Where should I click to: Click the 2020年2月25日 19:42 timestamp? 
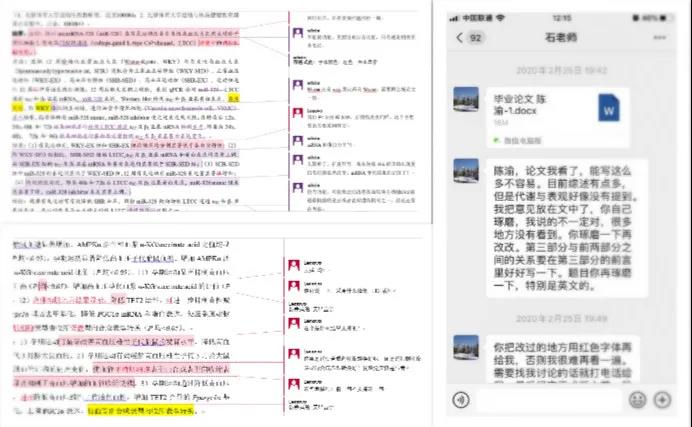563,68
